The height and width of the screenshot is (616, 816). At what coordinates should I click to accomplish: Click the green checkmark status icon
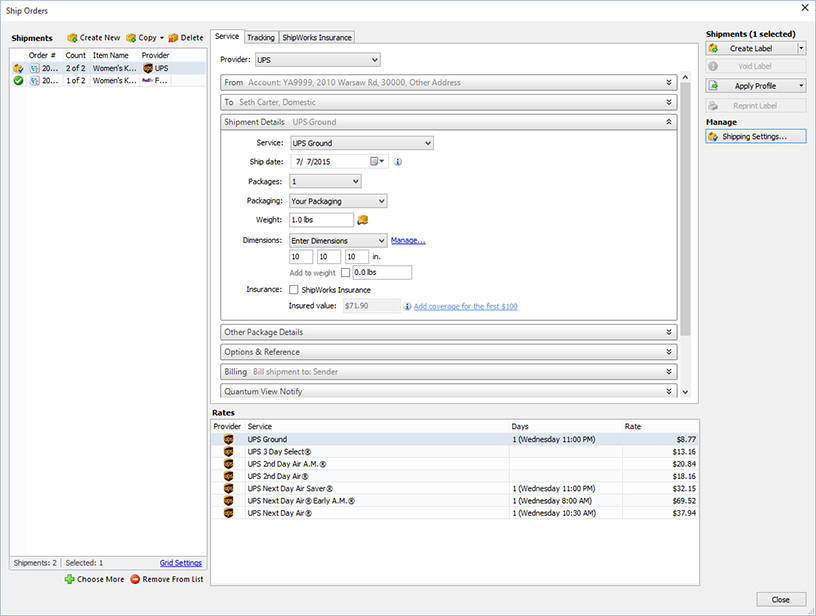pos(18,81)
